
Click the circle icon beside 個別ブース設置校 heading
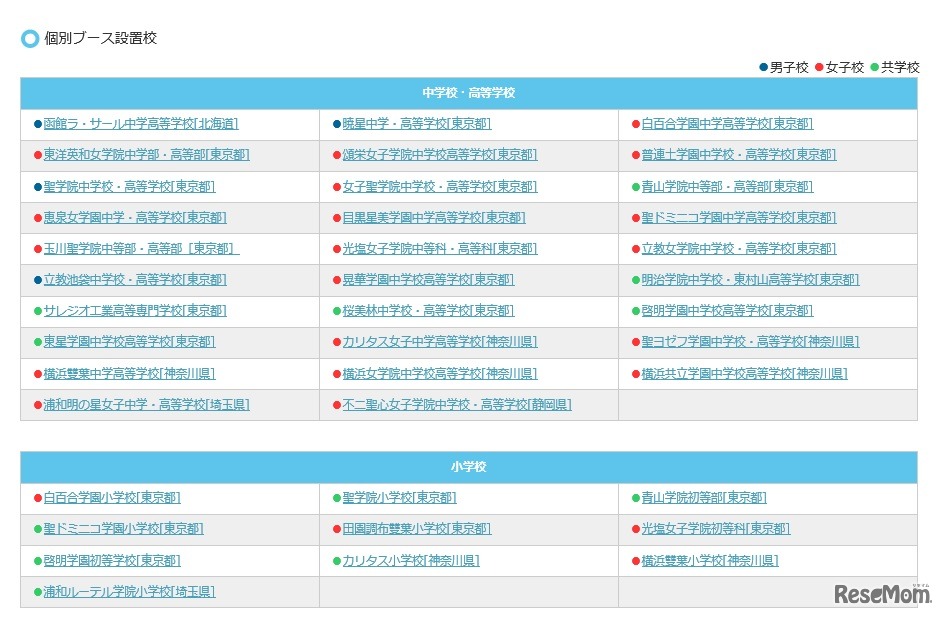point(29,39)
